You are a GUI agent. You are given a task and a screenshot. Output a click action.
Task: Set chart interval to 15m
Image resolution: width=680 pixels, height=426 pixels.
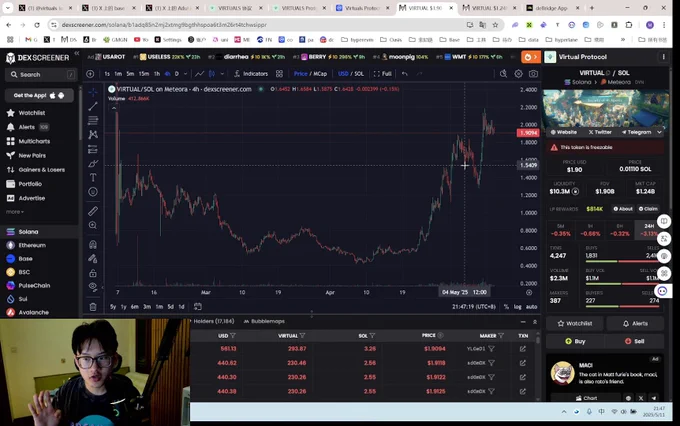pos(144,74)
